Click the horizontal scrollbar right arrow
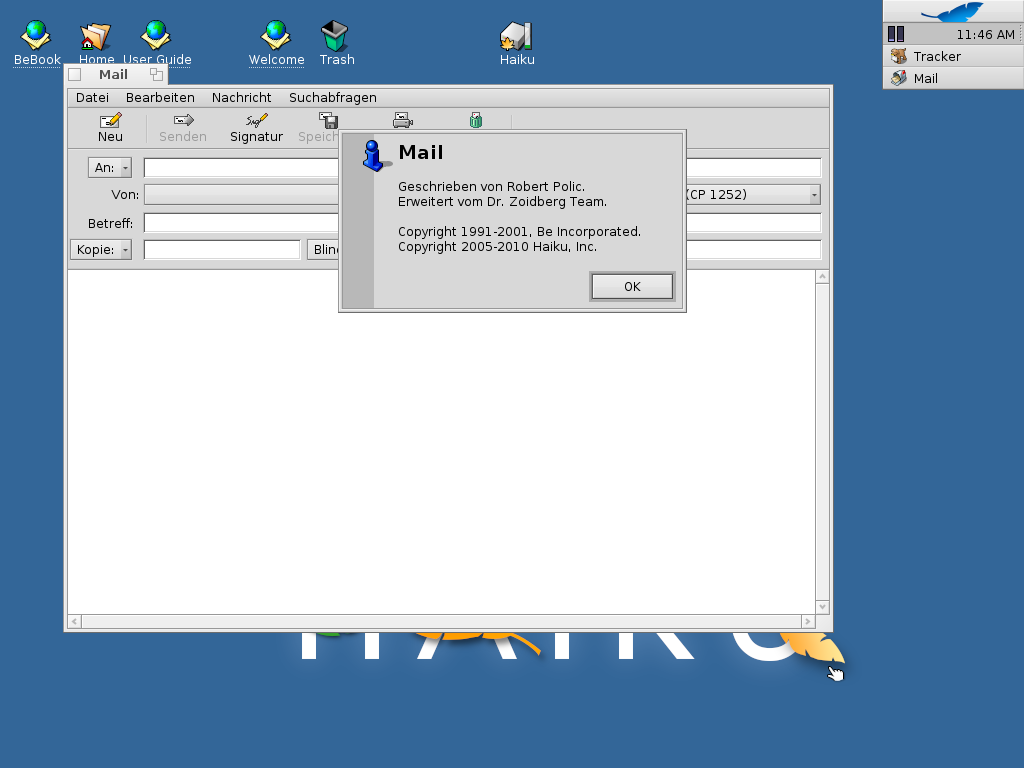The height and width of the screenshot is (768, 1024). (x=808, y=622)
